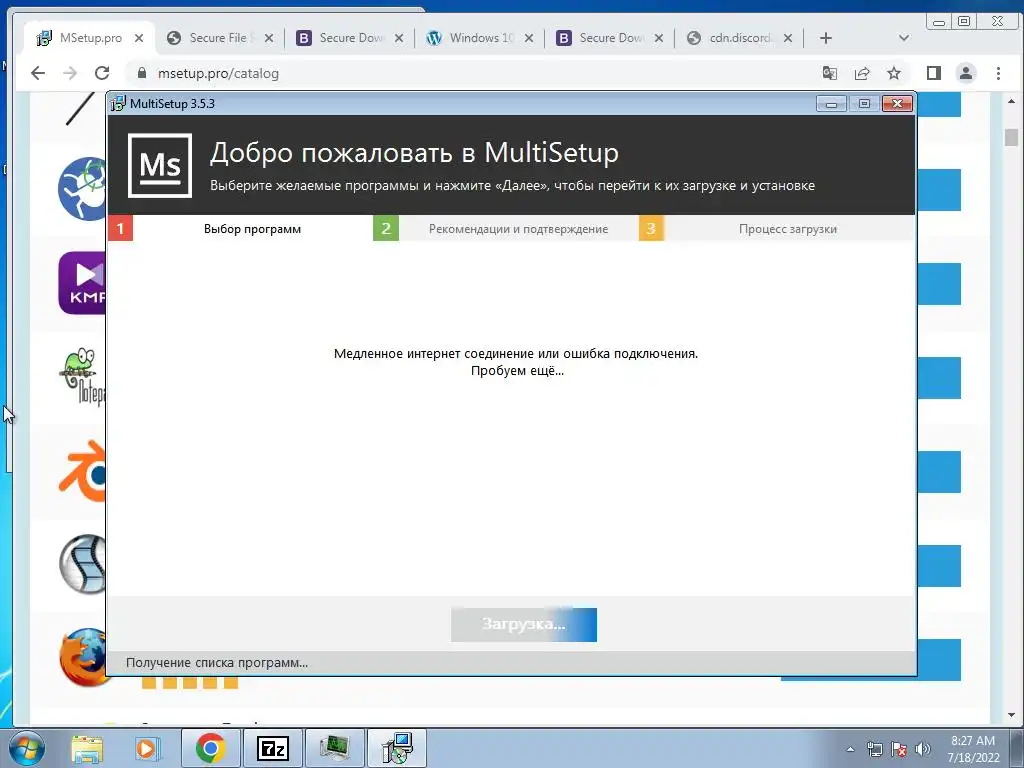Open Windows Start menu
1024x768 pixels.
(x=25, y=748)
